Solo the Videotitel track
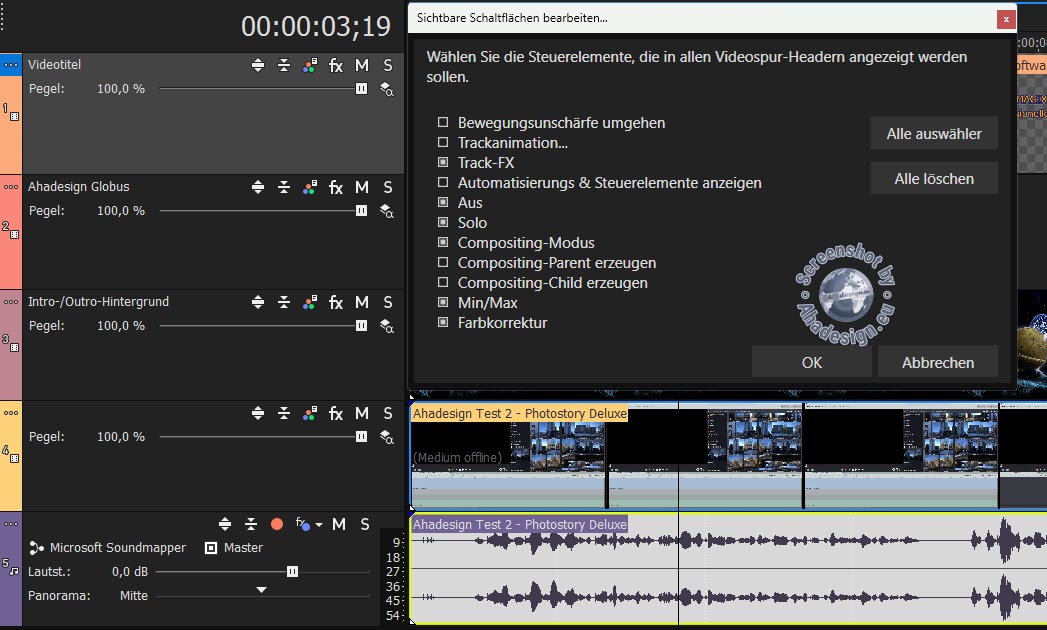This screenshot has width=1047, height=630. tap(388, 65)
